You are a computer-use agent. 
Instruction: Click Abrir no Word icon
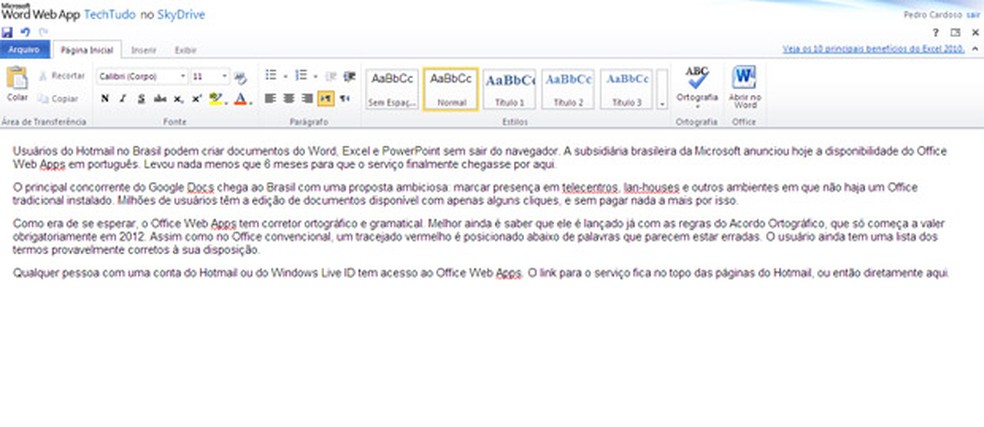(x=744, y=77)
